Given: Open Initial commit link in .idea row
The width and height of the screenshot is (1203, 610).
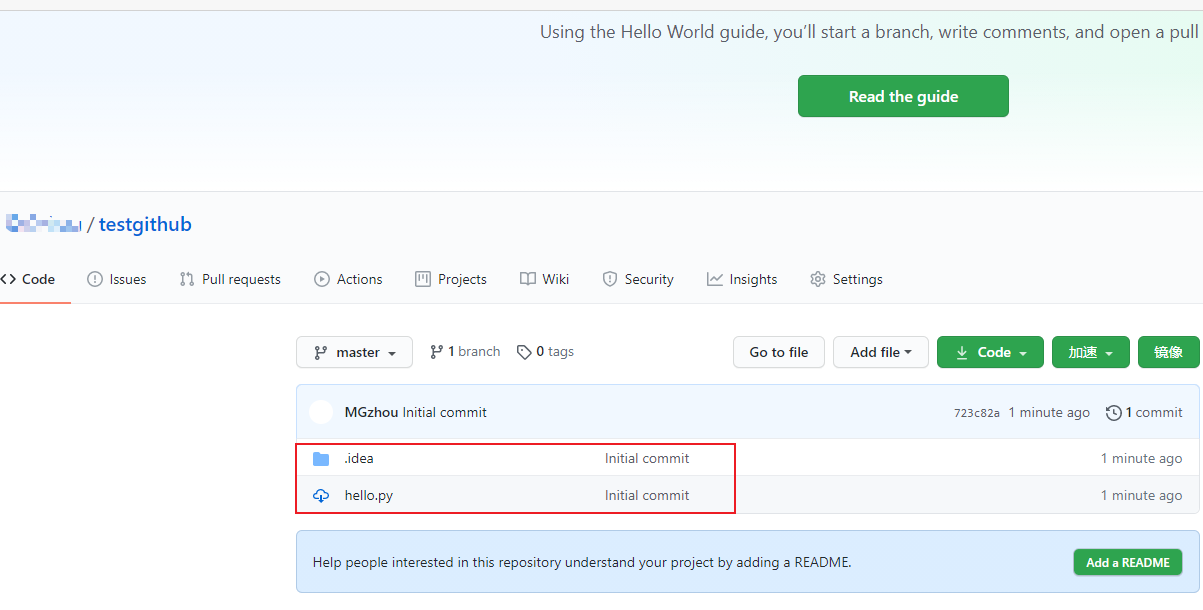Looking at the screenshot, I should tap(647, 458).
